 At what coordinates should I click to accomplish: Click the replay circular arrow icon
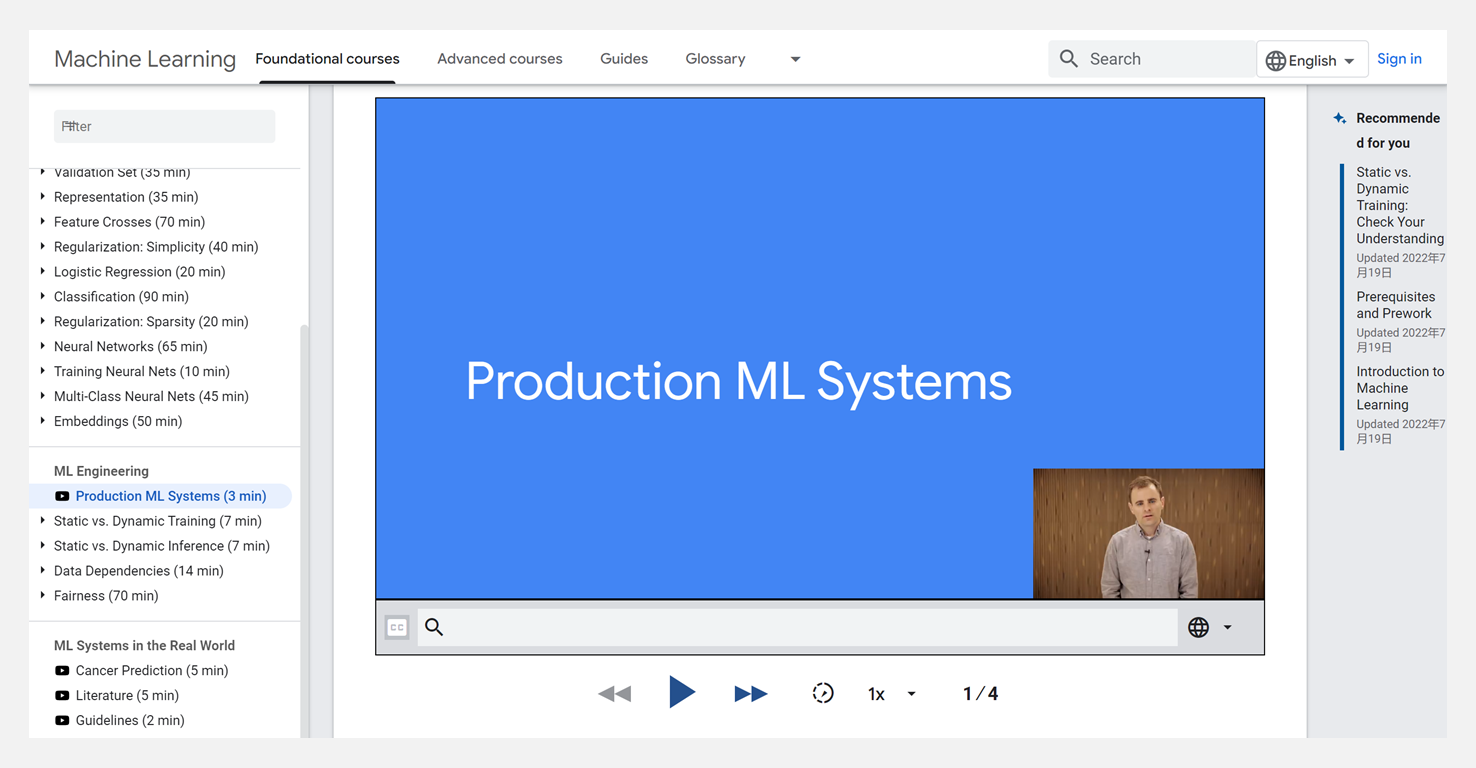823,693
